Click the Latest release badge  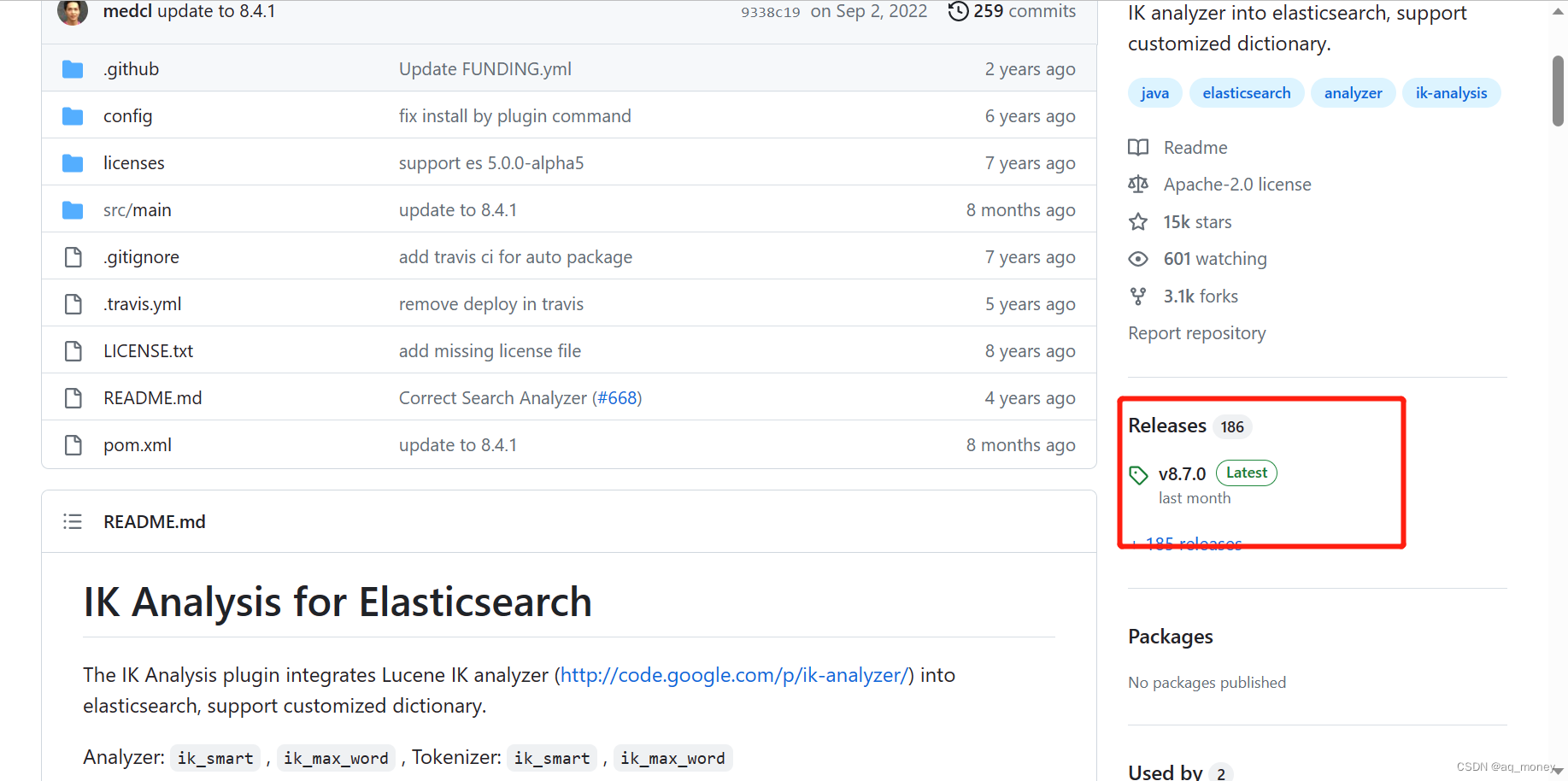click(x=1247, y=473)
